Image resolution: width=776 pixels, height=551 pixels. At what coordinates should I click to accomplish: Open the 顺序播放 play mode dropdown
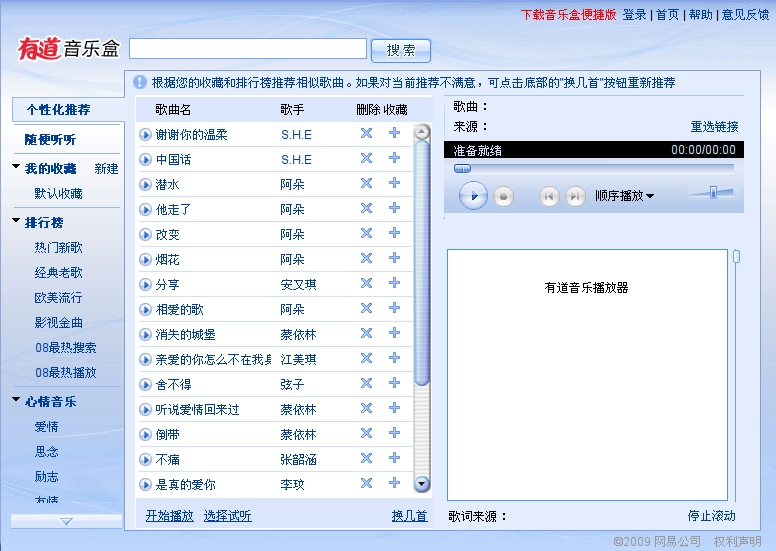pyautogui.click(x=625, y=196)
